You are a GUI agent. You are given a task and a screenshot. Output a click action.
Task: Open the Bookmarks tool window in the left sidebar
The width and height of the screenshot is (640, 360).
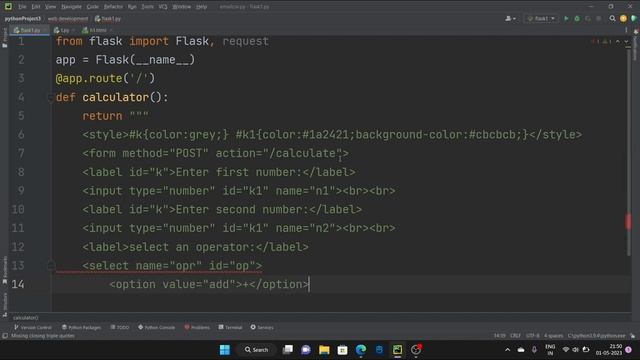click(x=4, y=270)
